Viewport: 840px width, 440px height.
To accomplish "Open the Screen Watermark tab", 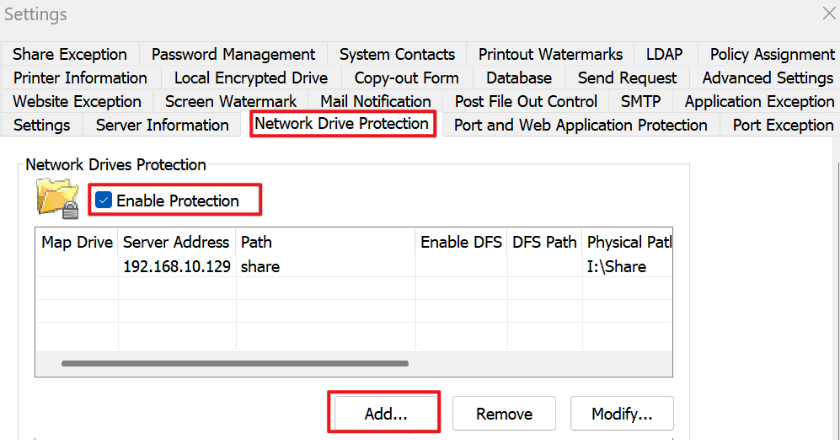I will (230, 101).
